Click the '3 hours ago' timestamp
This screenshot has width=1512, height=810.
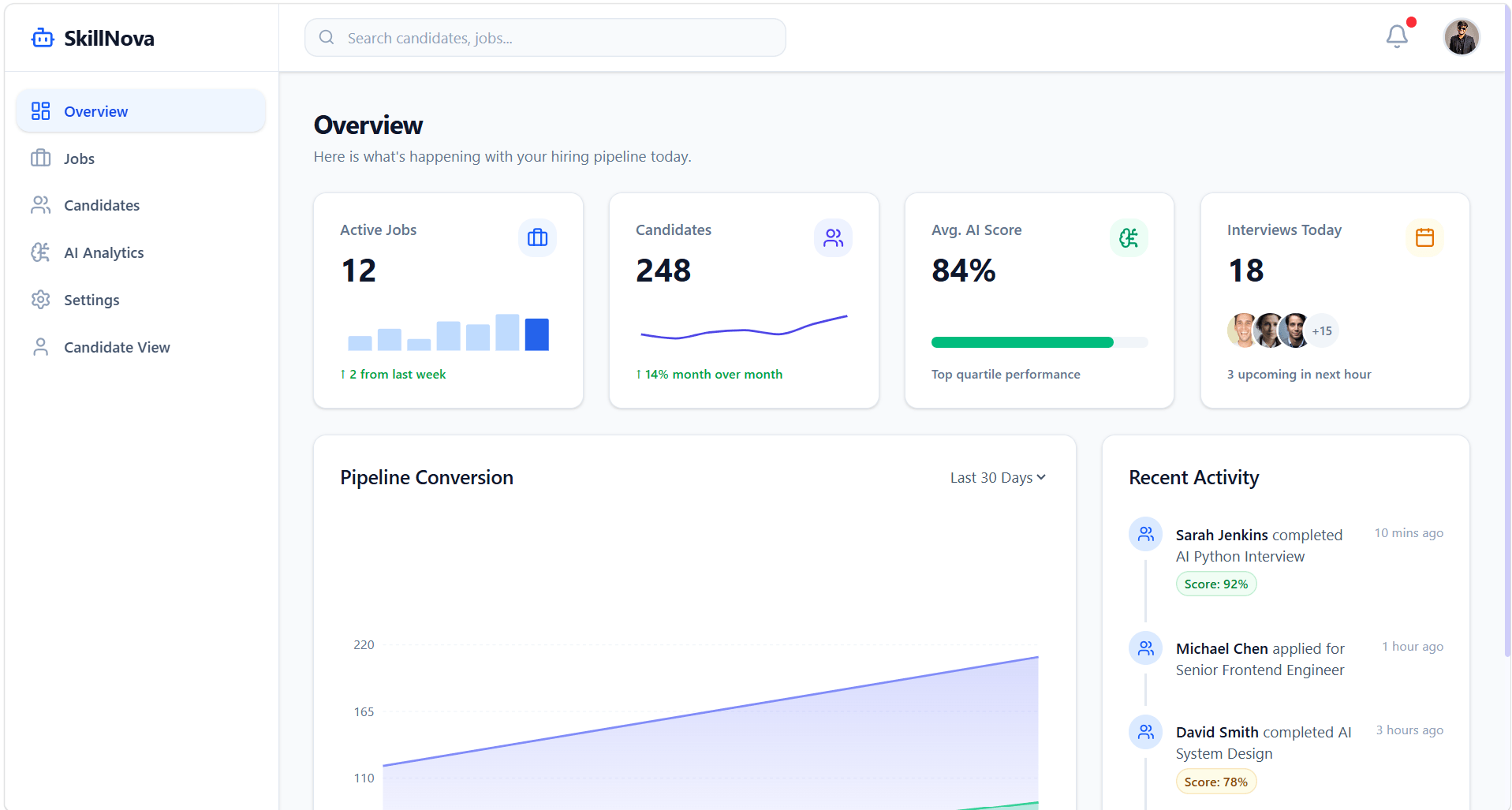pos(1409,730)
